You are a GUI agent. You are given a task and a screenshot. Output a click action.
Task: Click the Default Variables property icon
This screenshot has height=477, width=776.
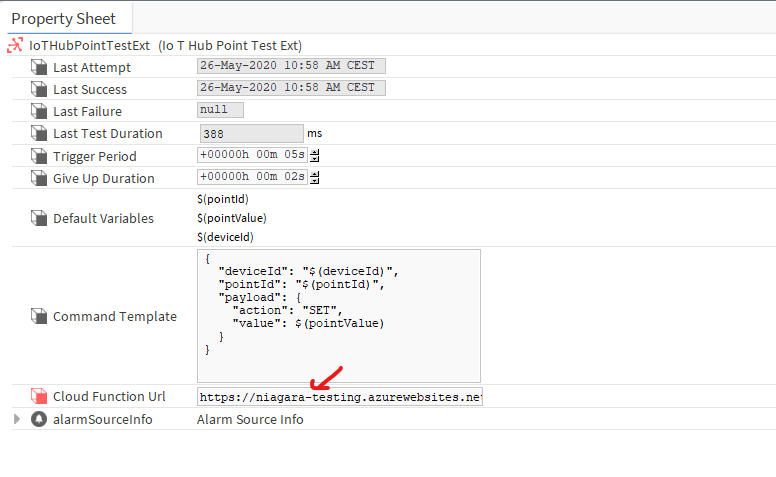[39, 218]
